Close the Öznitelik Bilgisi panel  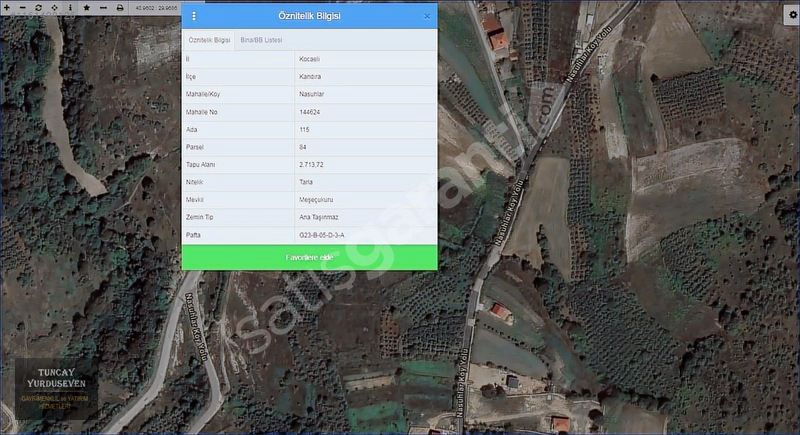coord(427,16)
